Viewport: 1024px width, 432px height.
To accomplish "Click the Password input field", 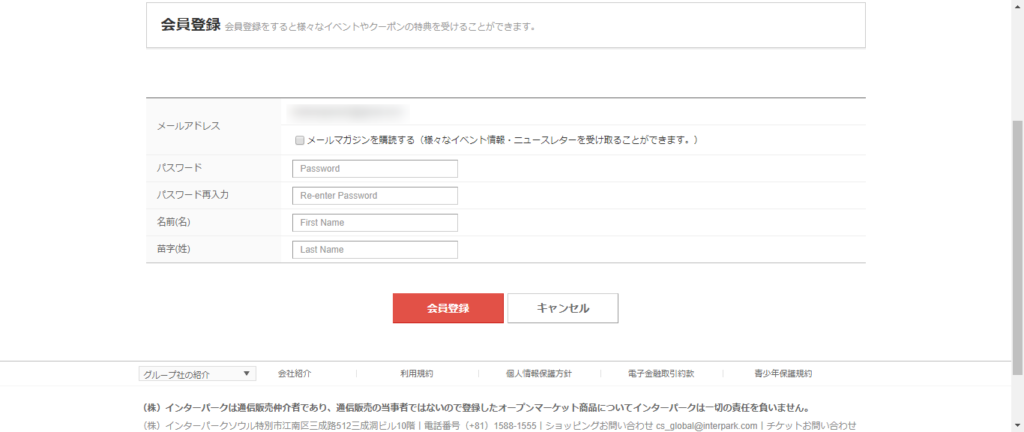I will click(x=374, y=169).
